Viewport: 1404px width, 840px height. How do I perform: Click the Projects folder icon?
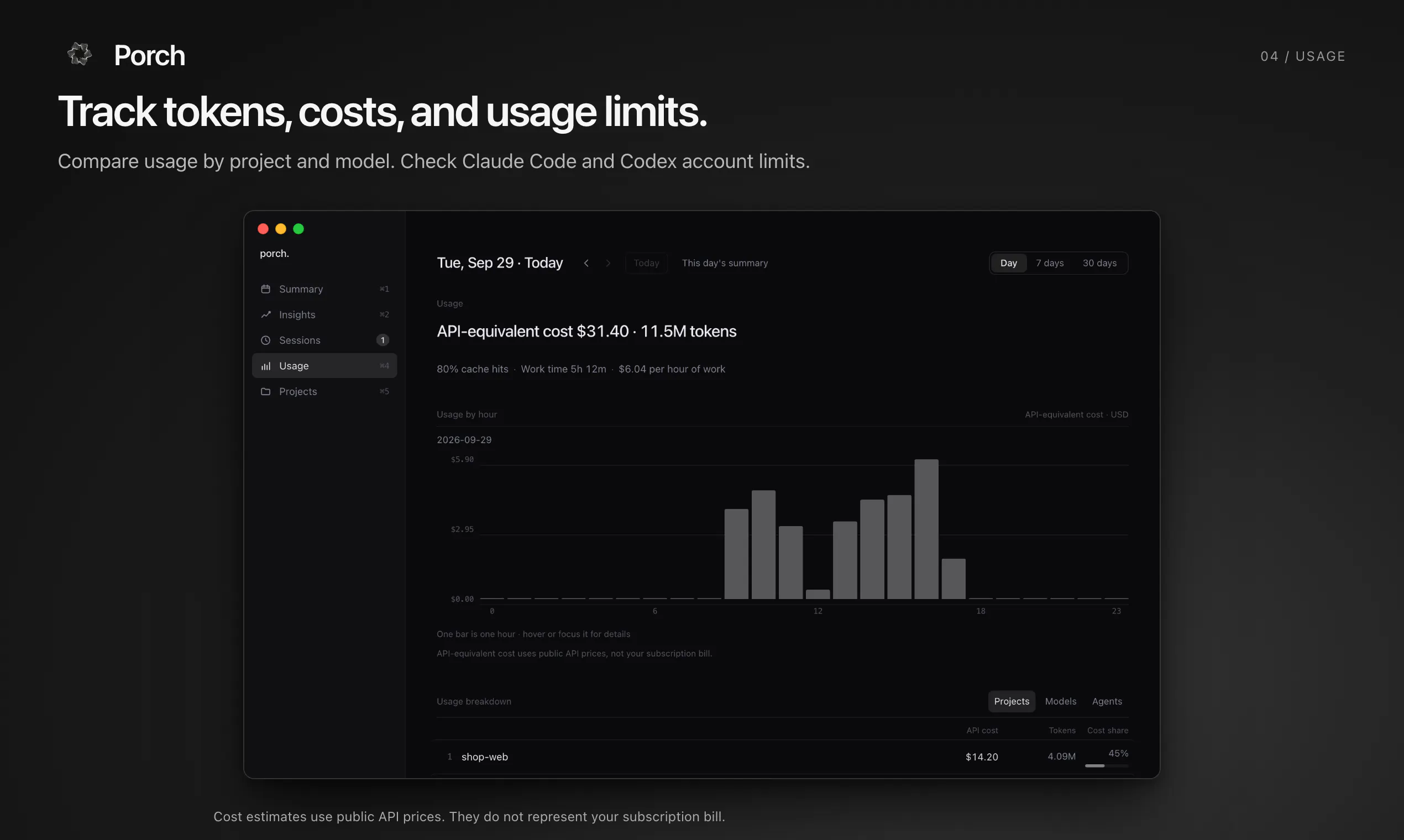pyautogui.click(x=265, y=391)
